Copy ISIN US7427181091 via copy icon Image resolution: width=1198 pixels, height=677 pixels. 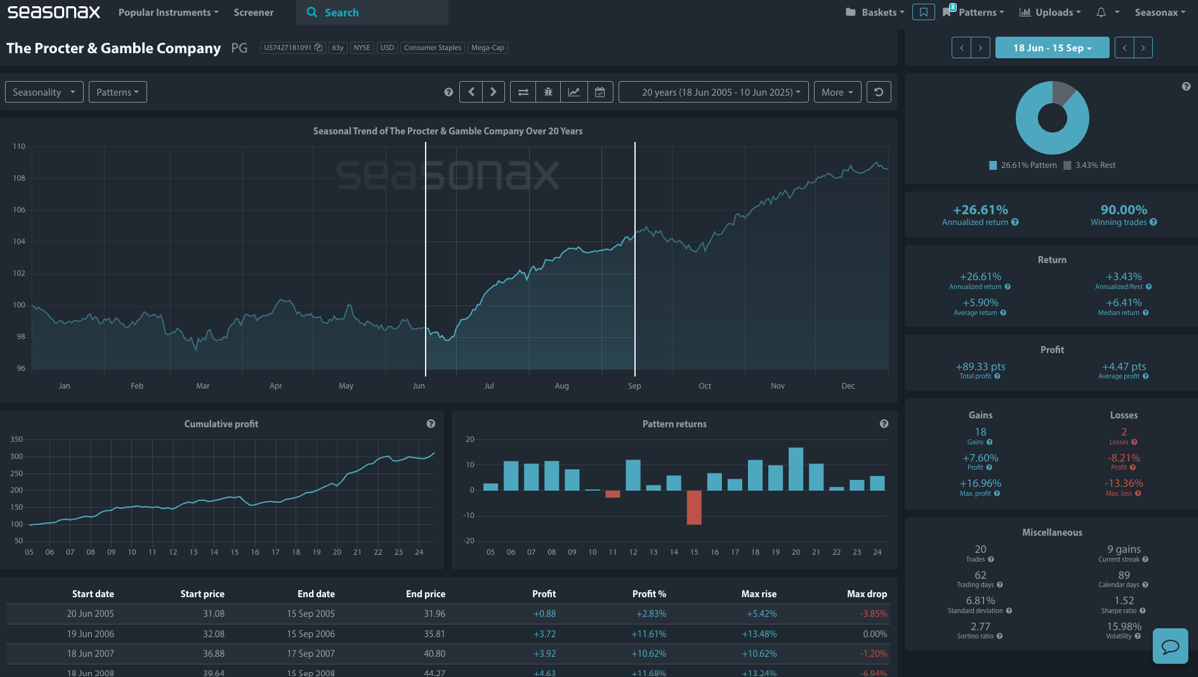tap(318, 47)
